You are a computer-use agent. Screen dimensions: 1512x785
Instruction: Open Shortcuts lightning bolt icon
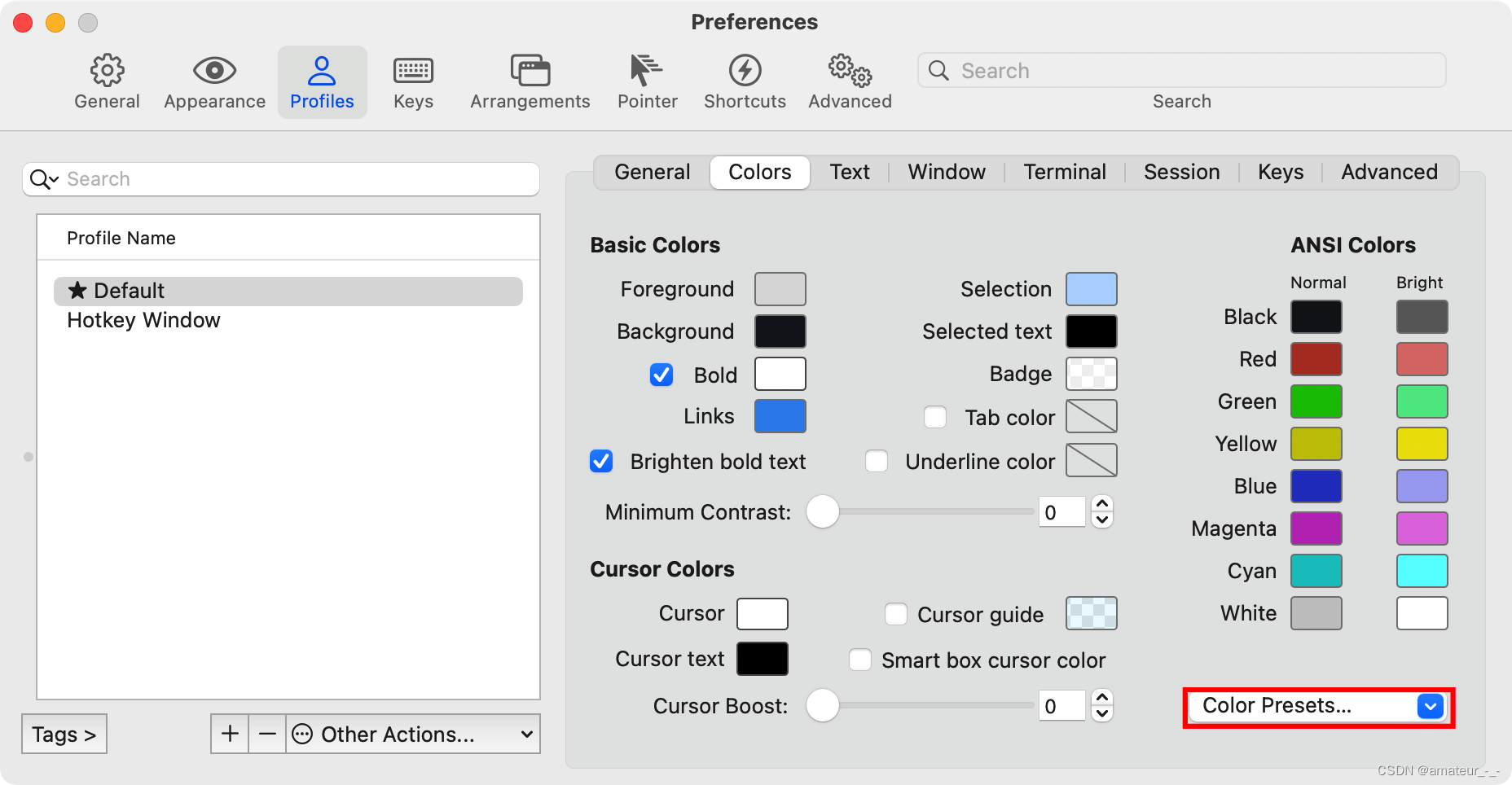(745, 71)
